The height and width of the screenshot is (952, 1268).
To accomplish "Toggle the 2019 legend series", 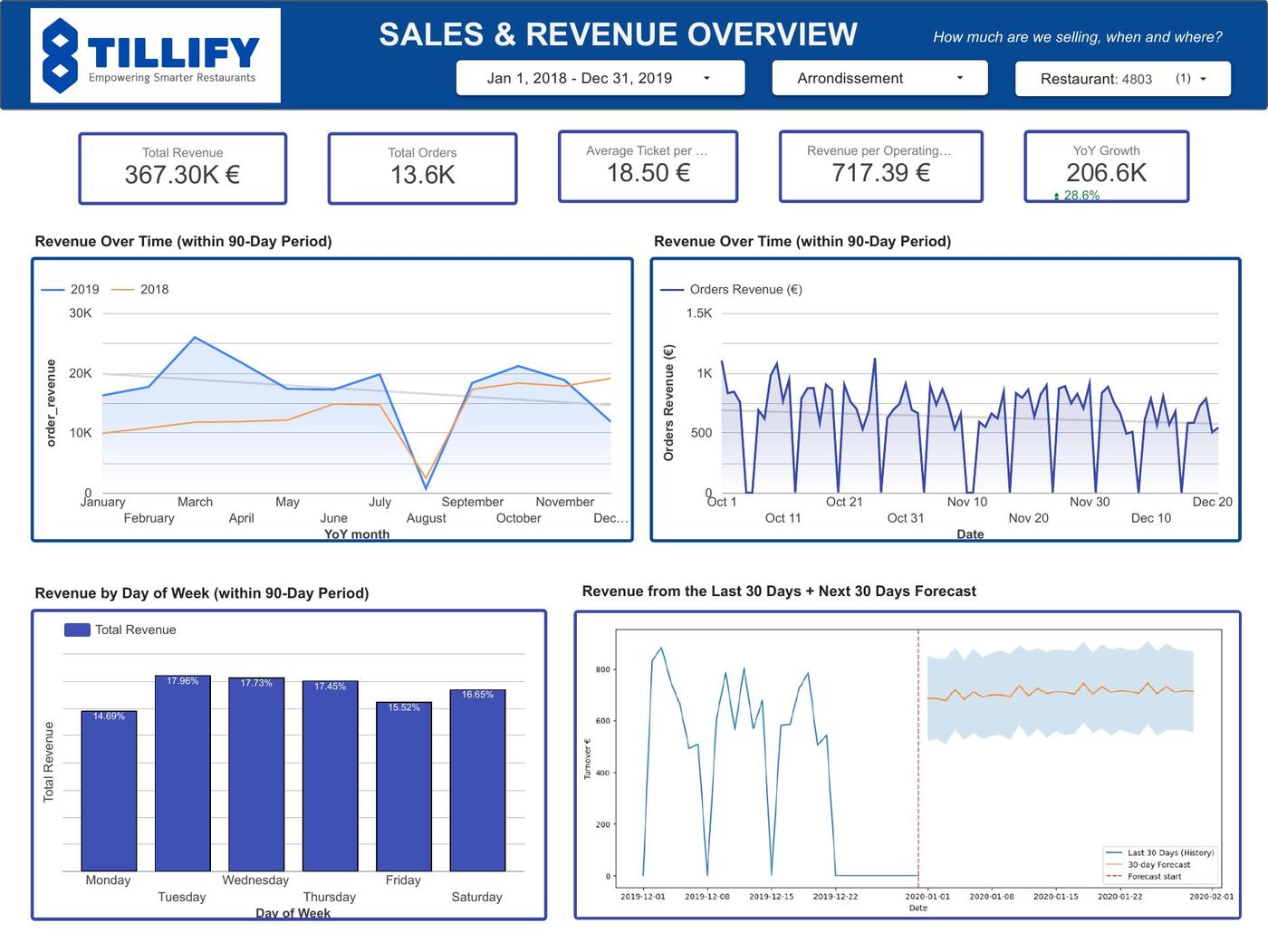I will pos(71,290).
